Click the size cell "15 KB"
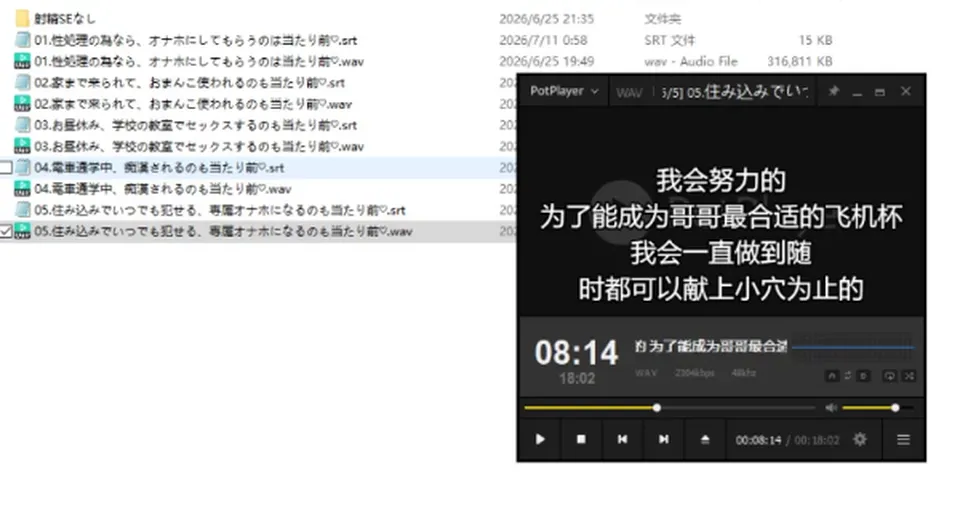 (x=815, y=40)
